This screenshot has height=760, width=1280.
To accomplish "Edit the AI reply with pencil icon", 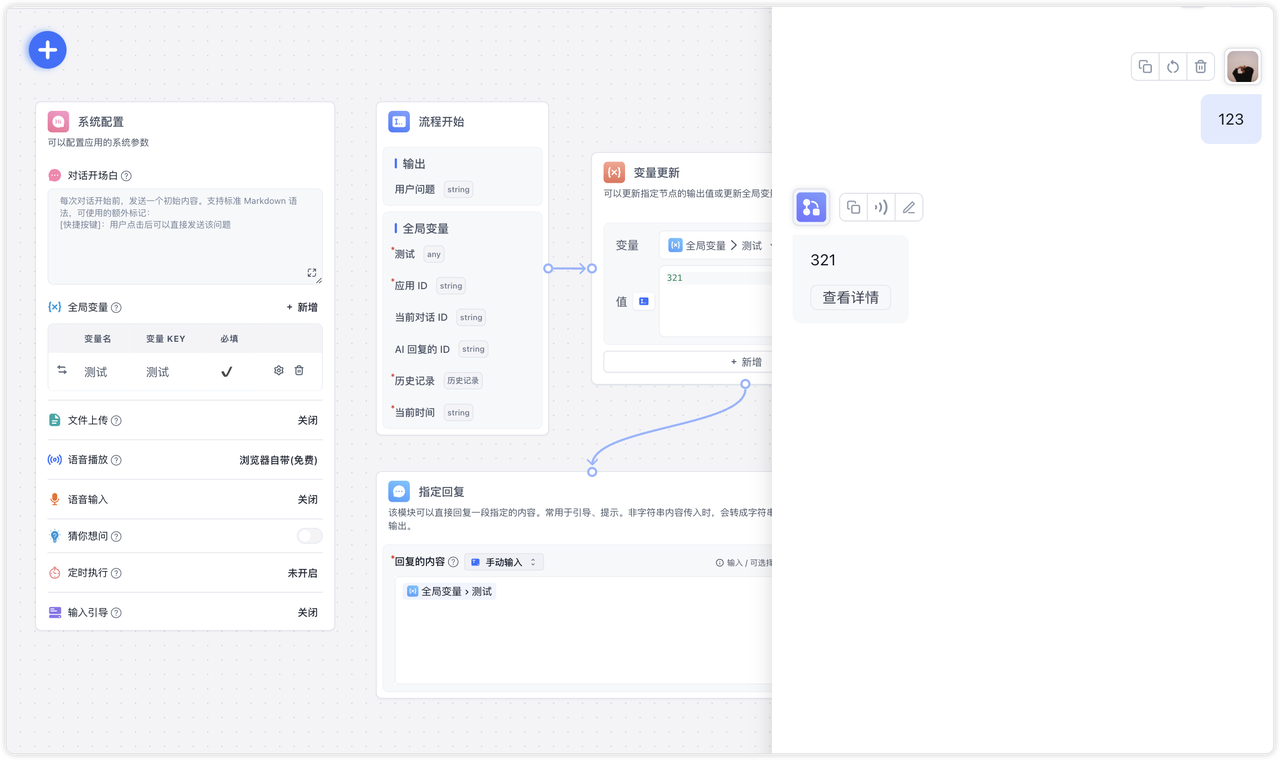I will 909,208.
